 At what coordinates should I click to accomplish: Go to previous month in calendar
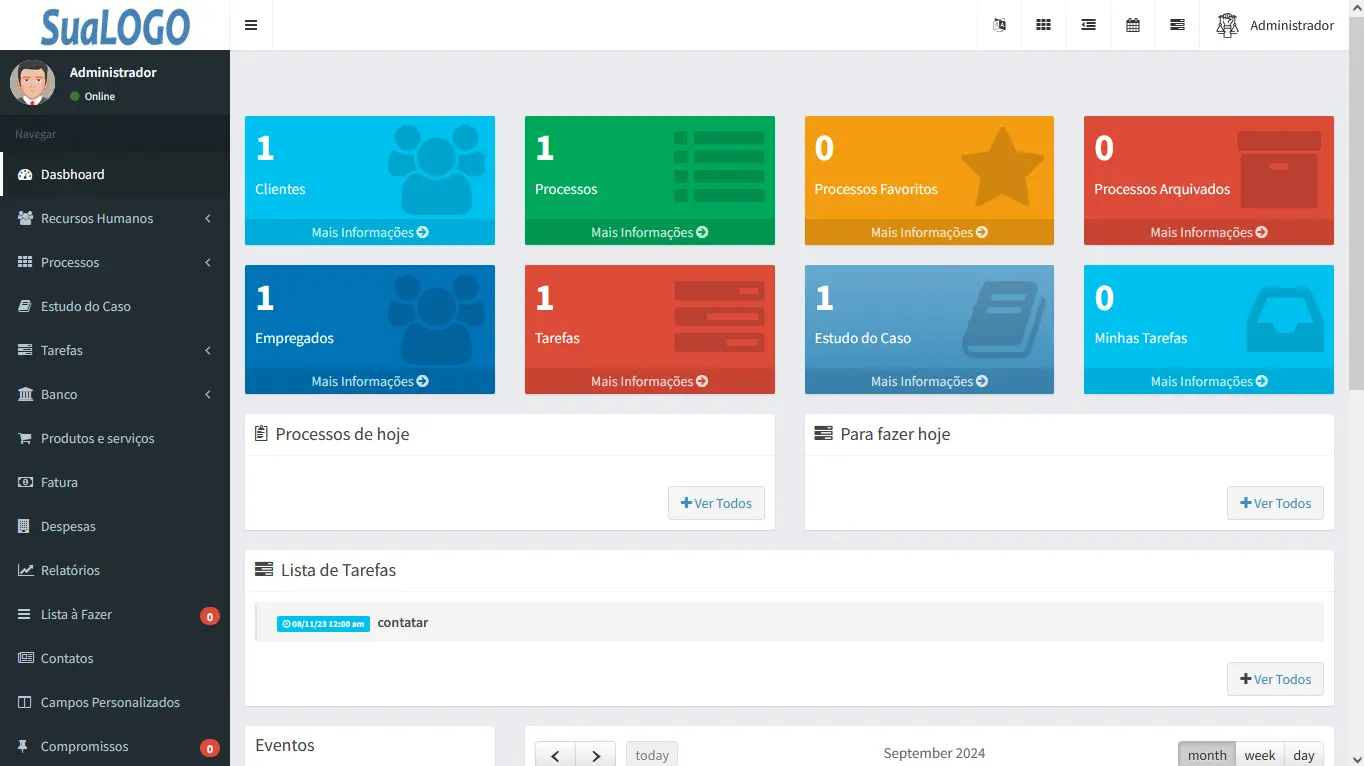[x=555, y=755]
